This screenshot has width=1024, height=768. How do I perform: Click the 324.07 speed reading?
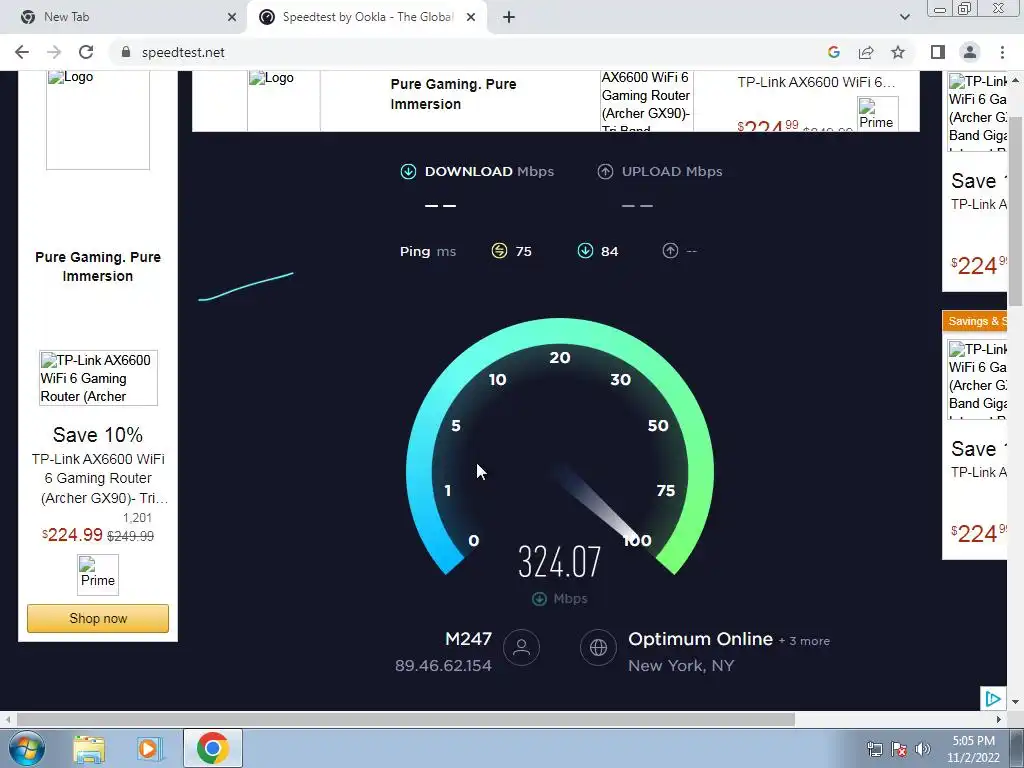[x=560, y=562]
